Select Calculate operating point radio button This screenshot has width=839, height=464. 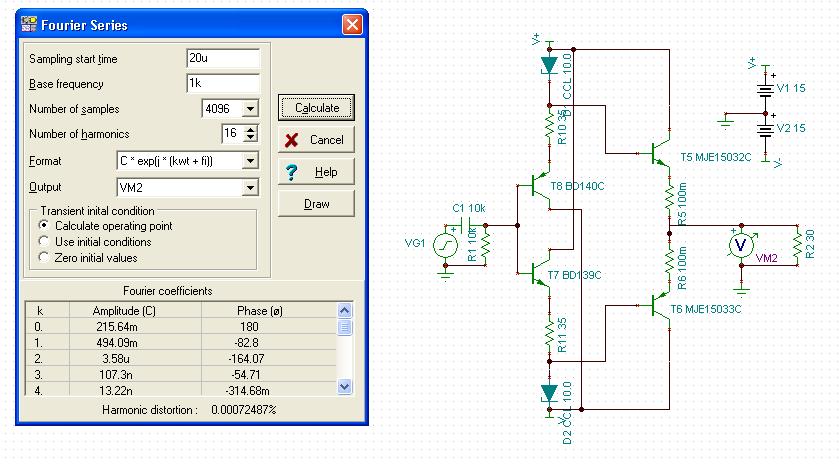[44, 225]
